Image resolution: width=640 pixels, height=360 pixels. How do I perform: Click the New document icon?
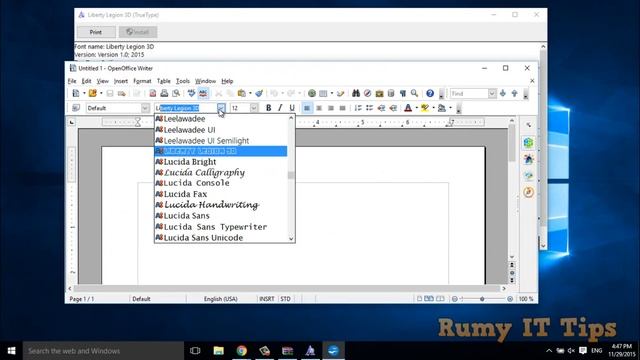[76, 93]
